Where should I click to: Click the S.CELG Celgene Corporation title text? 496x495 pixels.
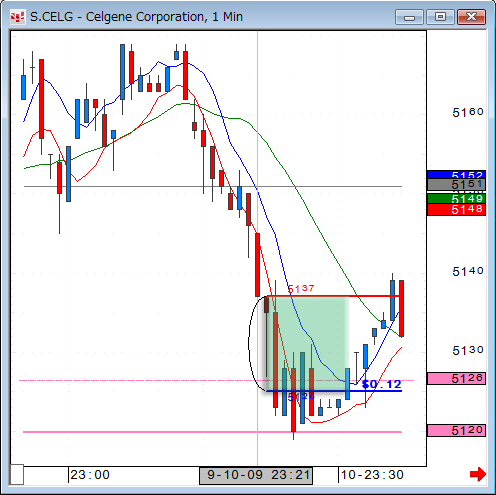click(x=136, y=17)
